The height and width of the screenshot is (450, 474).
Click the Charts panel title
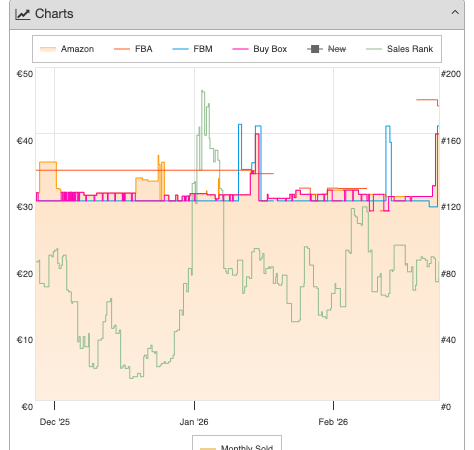(54, 14)
